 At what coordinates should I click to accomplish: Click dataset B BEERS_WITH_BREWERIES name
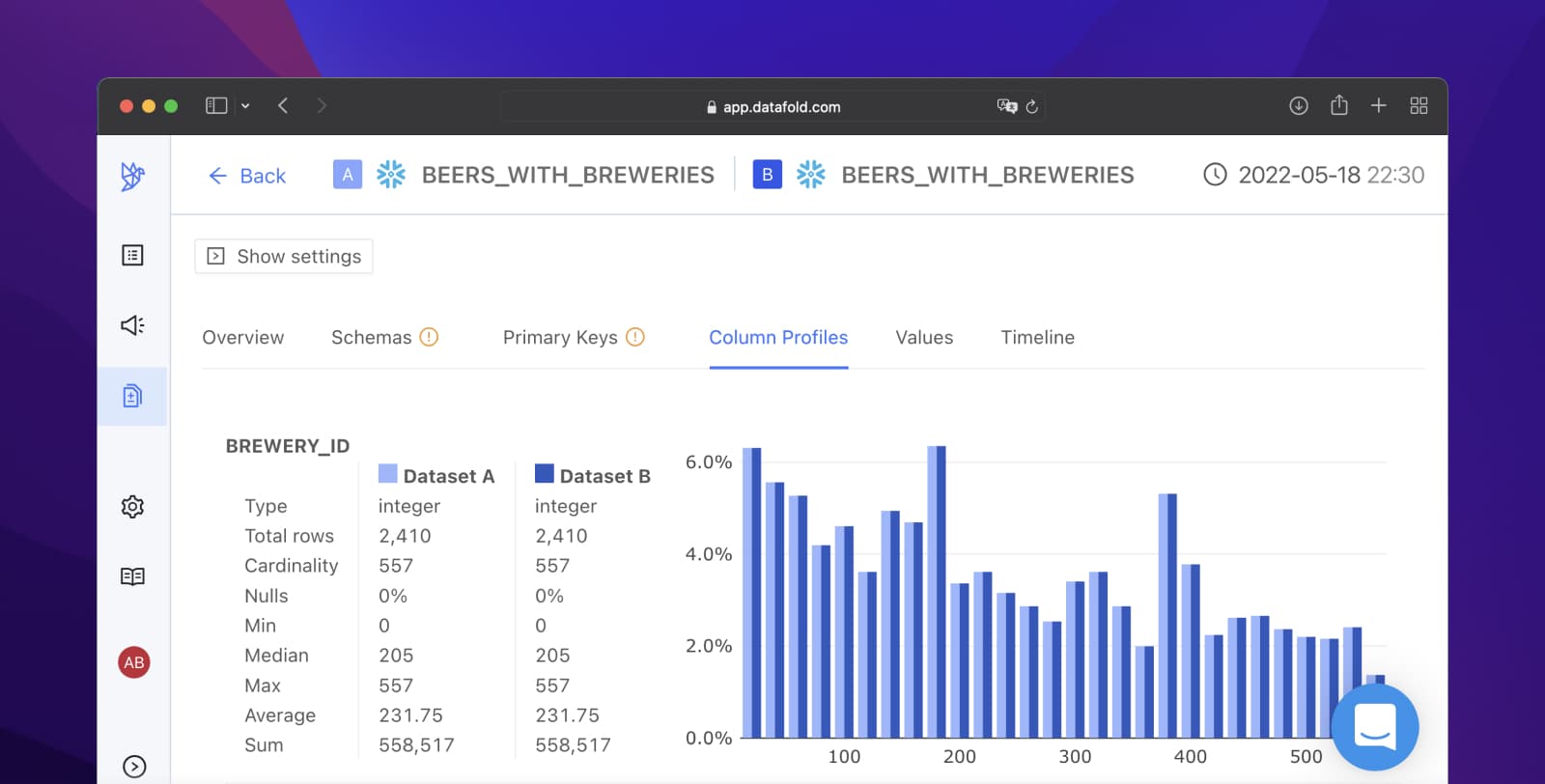click(x=988, y=175)
